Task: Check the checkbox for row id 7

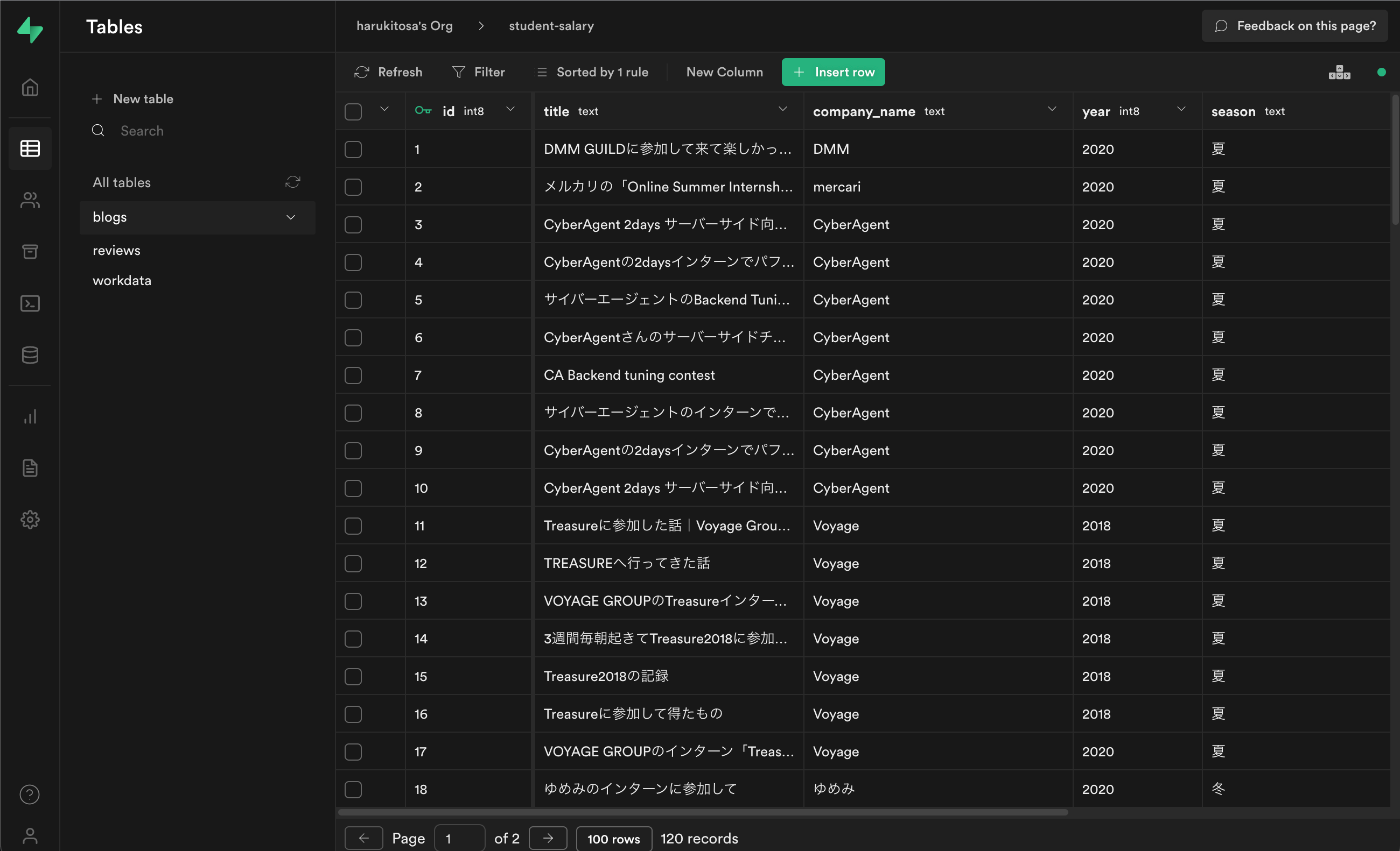Action: pos(353,375)
